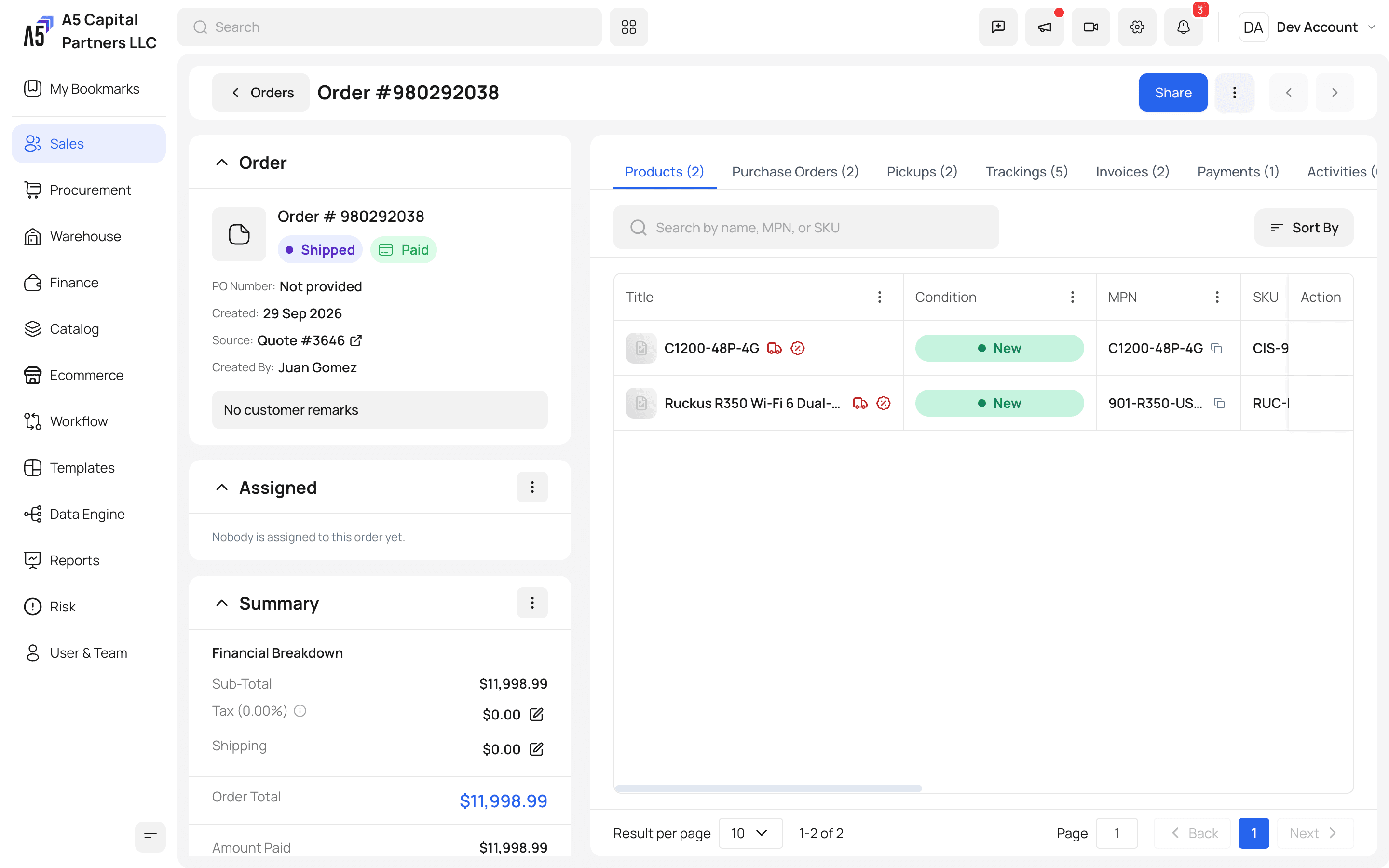Open Condition column options menu

(1072, 297)
